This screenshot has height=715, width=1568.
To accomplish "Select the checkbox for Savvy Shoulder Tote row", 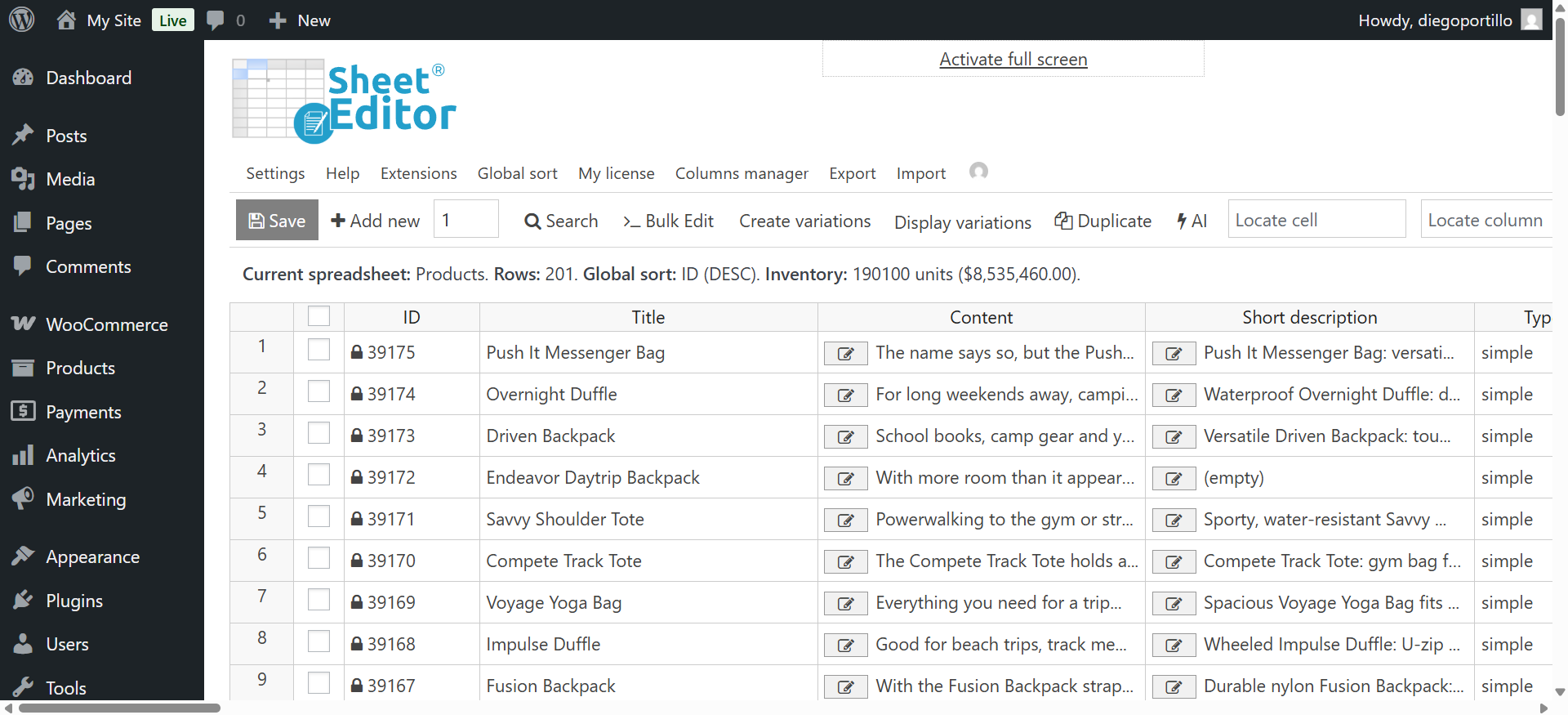I will [318, 517].
